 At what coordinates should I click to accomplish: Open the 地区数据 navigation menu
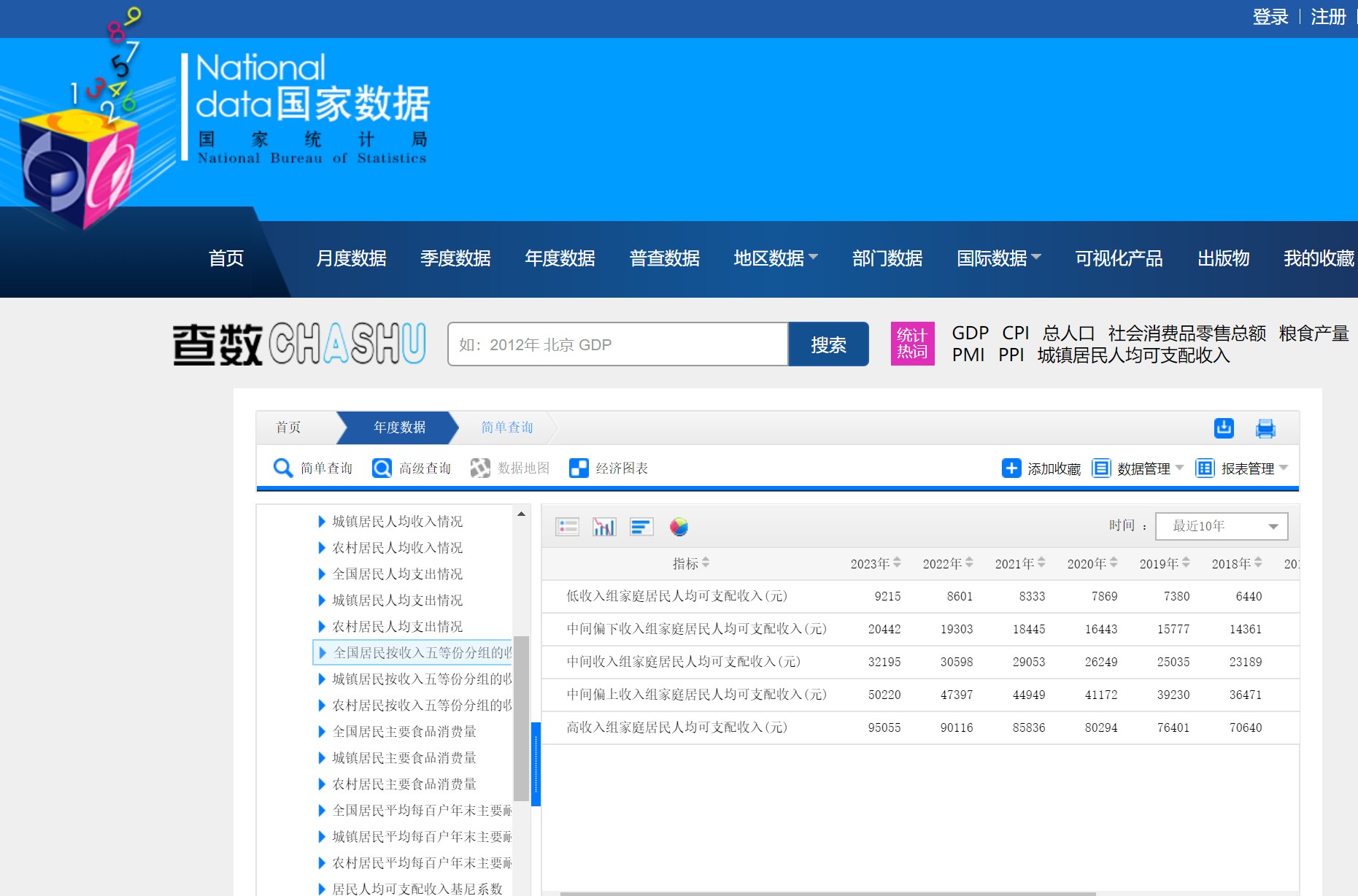click(x=775, y=258)
